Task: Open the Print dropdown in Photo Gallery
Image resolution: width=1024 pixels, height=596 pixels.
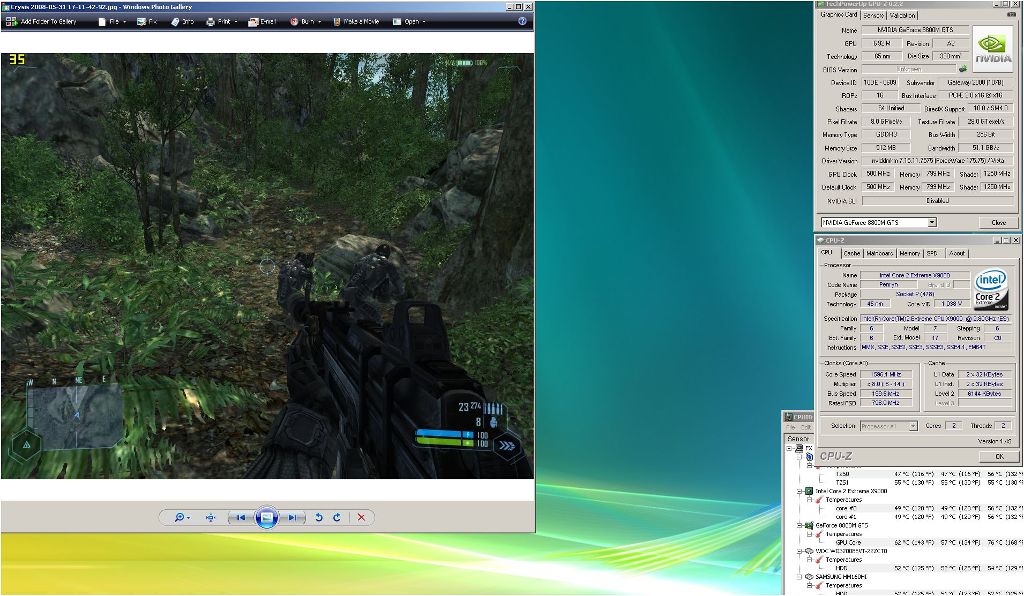Action: [221, 22]
